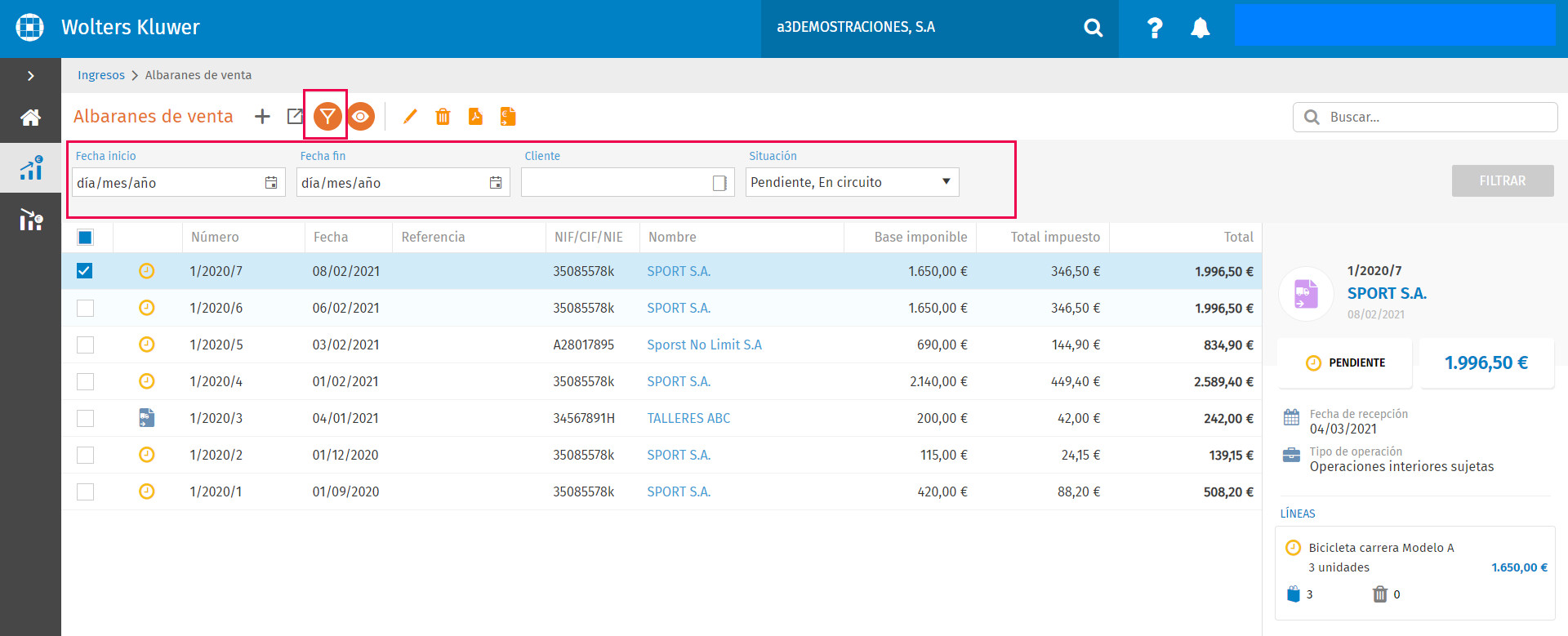Go to Ingresos breadcrumb
Viewport: 1568px width, 636px height.
pos(101,75)
